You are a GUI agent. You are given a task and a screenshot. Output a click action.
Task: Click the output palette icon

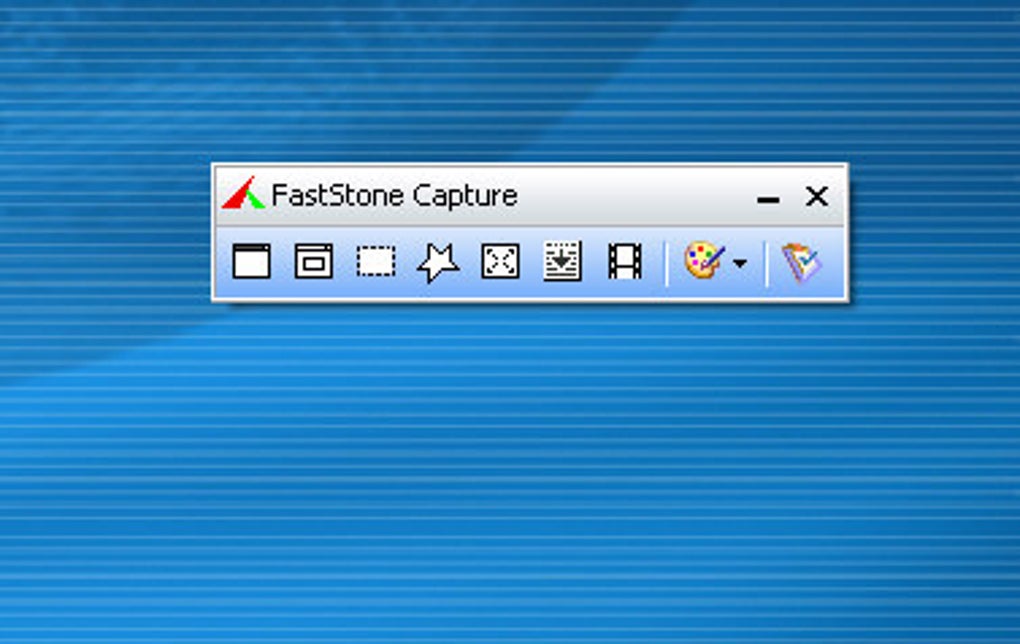(705, 261)
